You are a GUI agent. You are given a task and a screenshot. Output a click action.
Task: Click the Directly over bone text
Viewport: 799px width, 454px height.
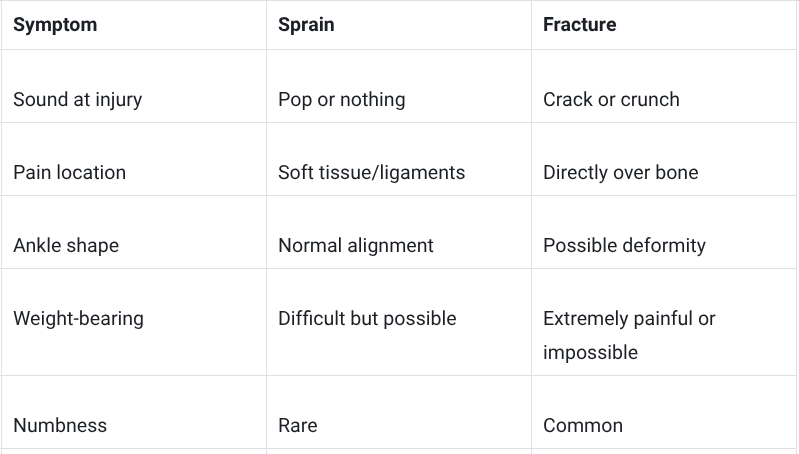(621, 172)
